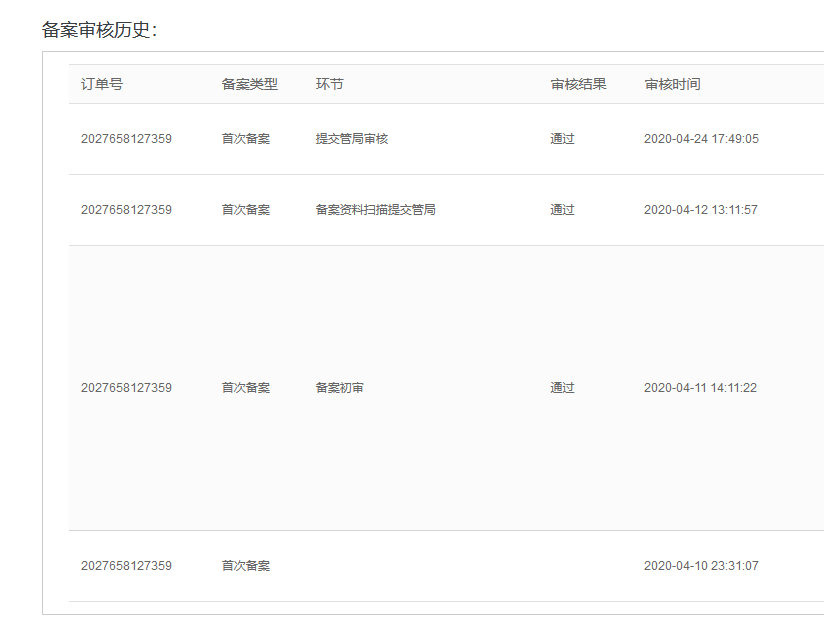Click 通过 result in the 备案资料扫描提交管局 row

[562, 210]
